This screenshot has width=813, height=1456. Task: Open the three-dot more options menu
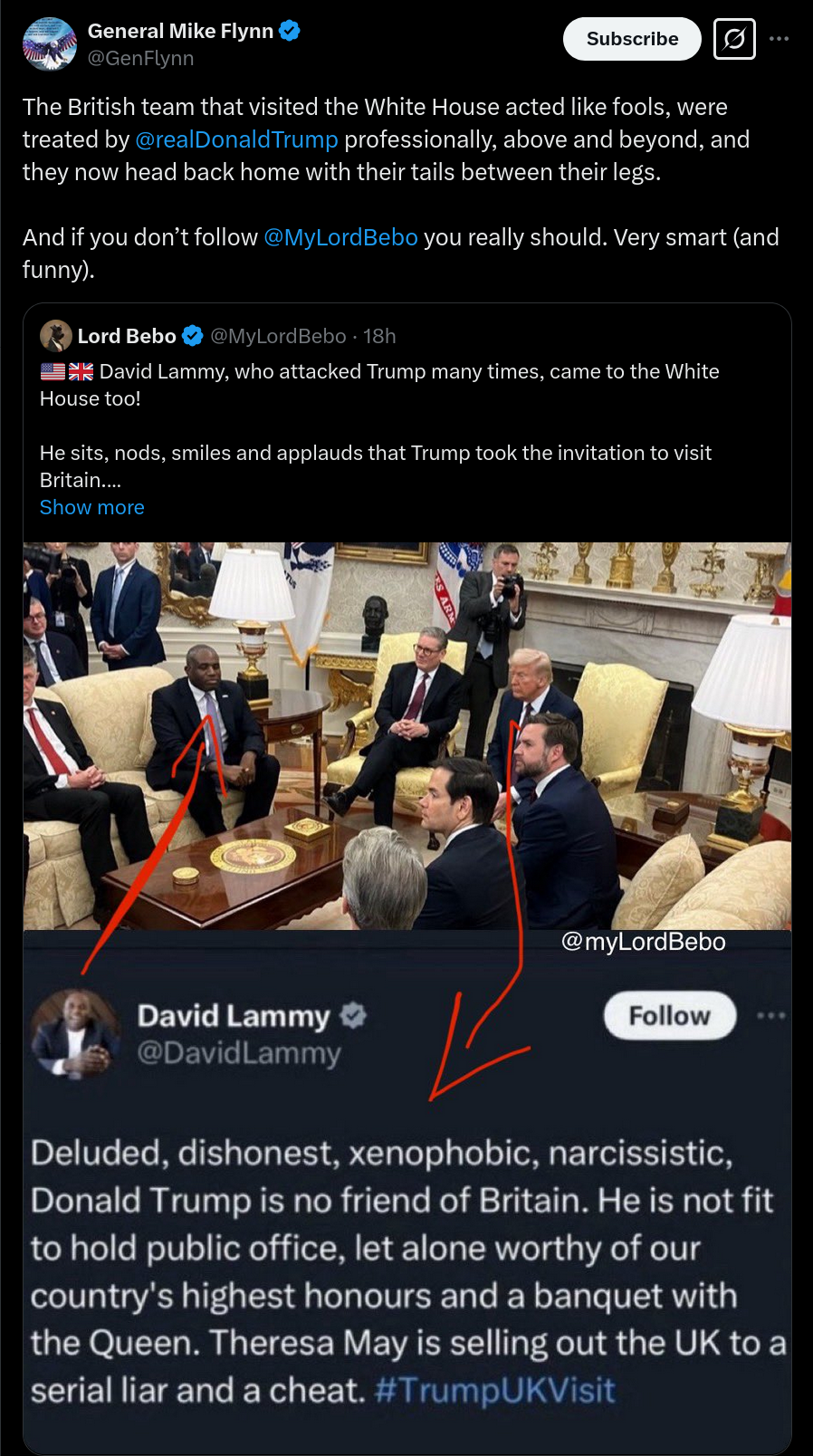click(779, 39)
